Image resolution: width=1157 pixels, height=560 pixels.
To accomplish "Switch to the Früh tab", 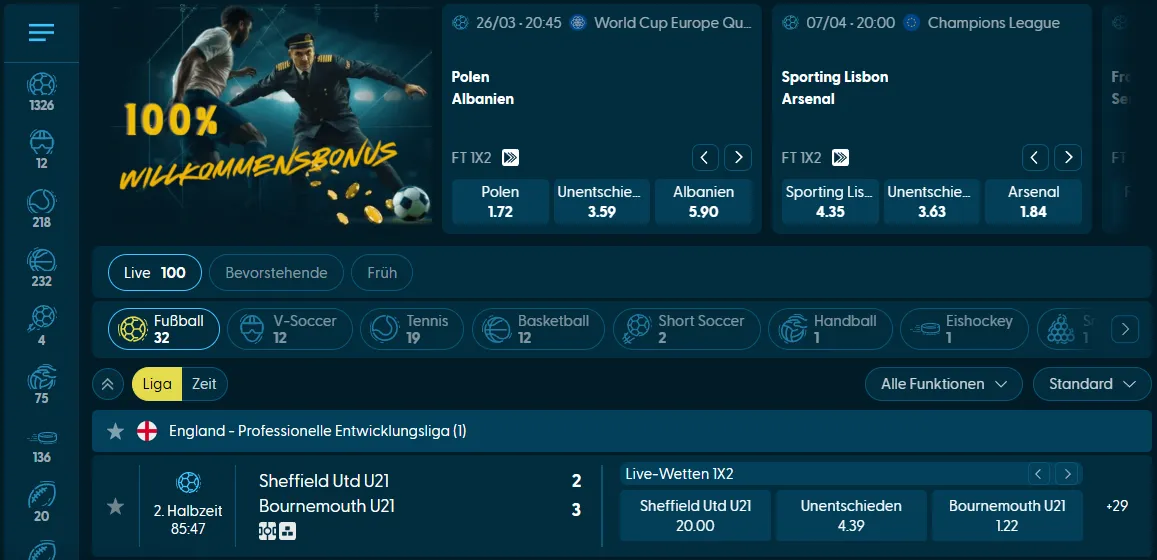I will point(381,272).
